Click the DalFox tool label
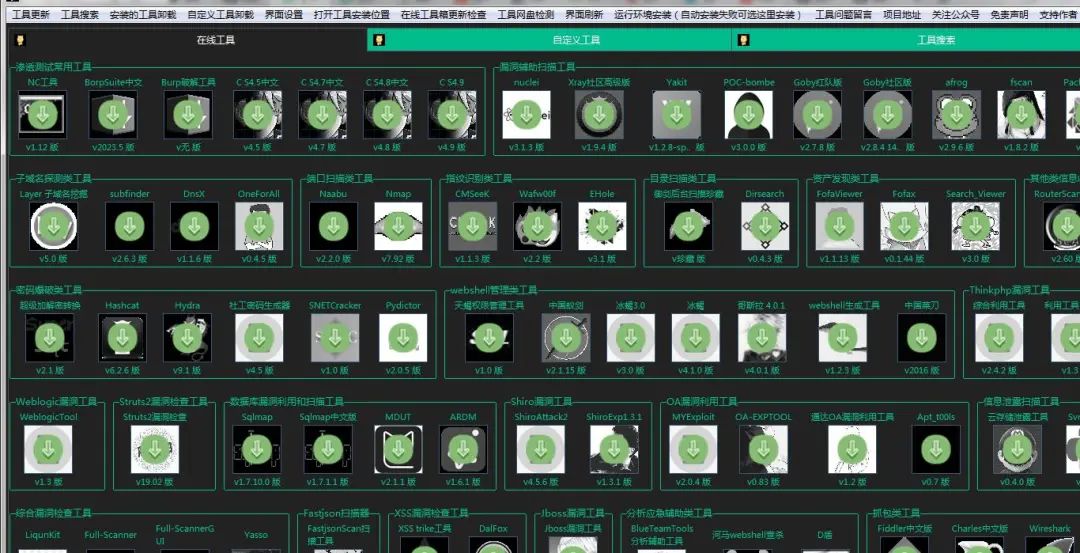 click(493, 529)
